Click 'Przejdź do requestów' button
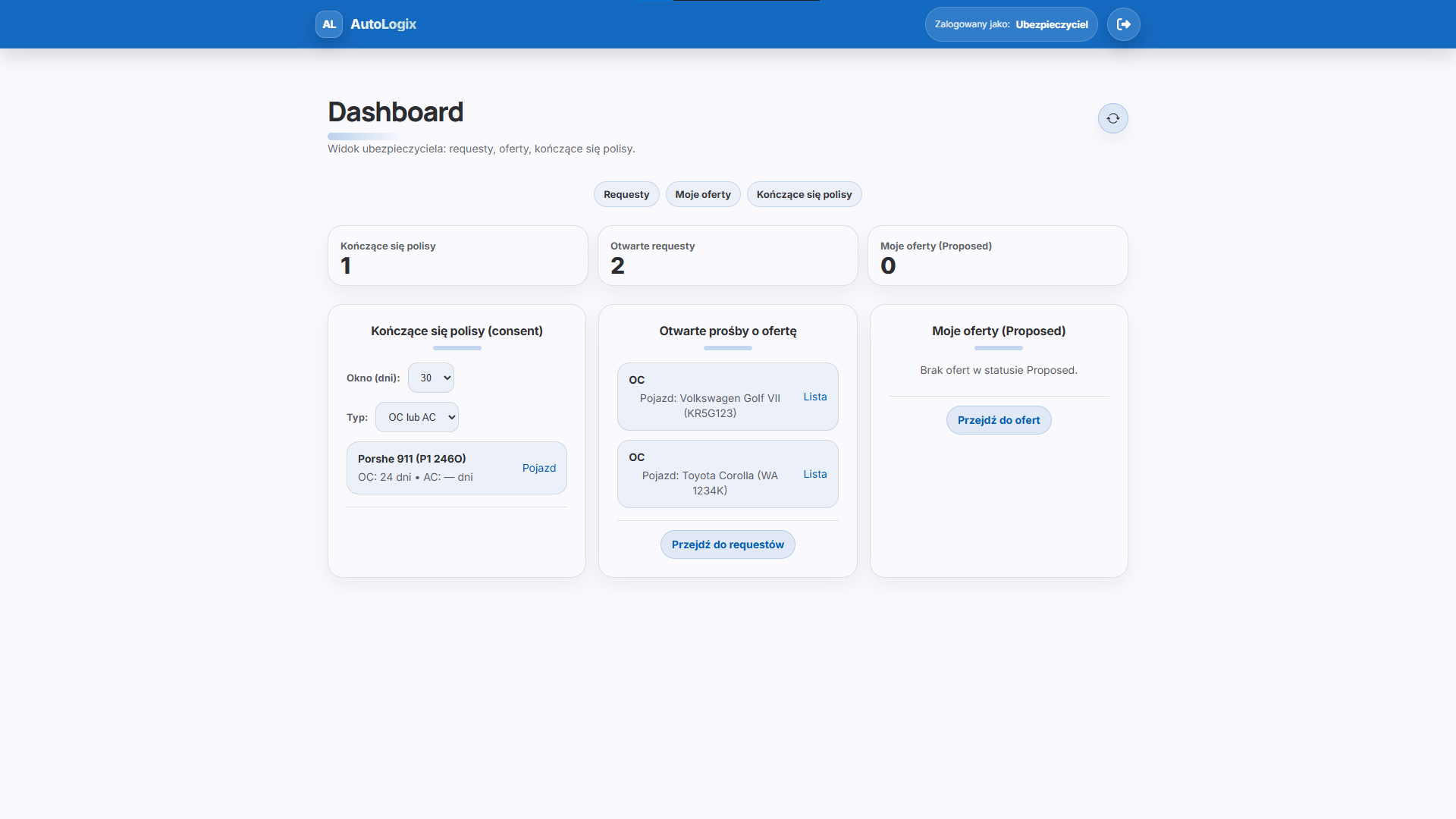 tap(728, 544)
